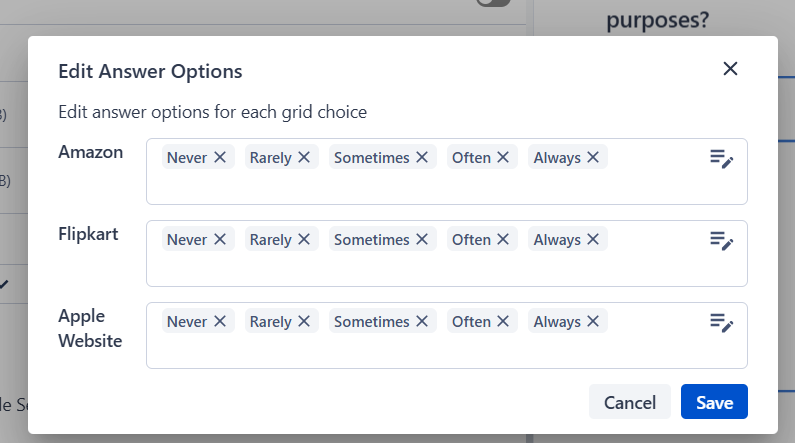The image size is (795, 443).
Task: Open bulk edit icon for Amazon options
Action: point(721,159)
